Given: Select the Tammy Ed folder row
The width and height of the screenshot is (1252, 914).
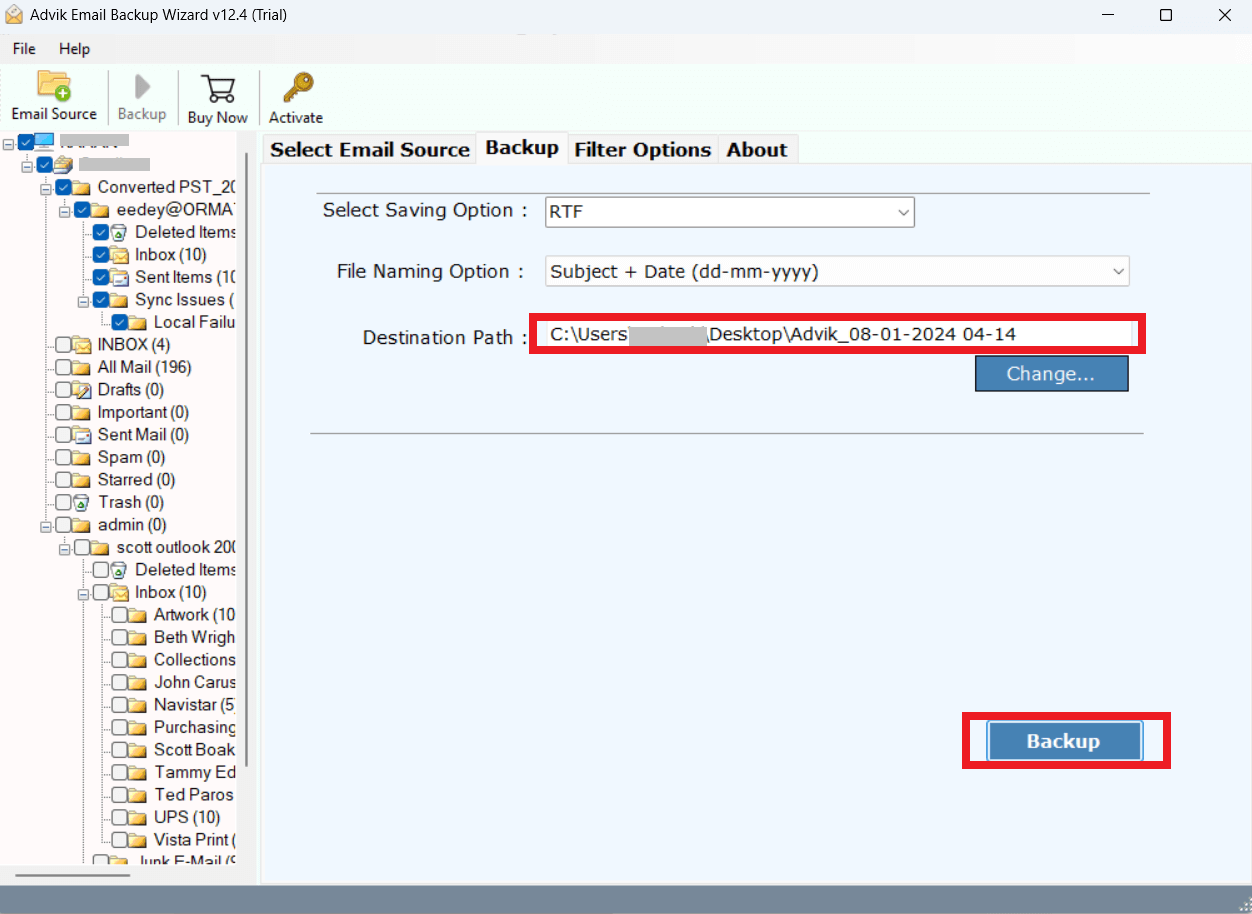Looking at the screenshot, I should click(194, 772).
